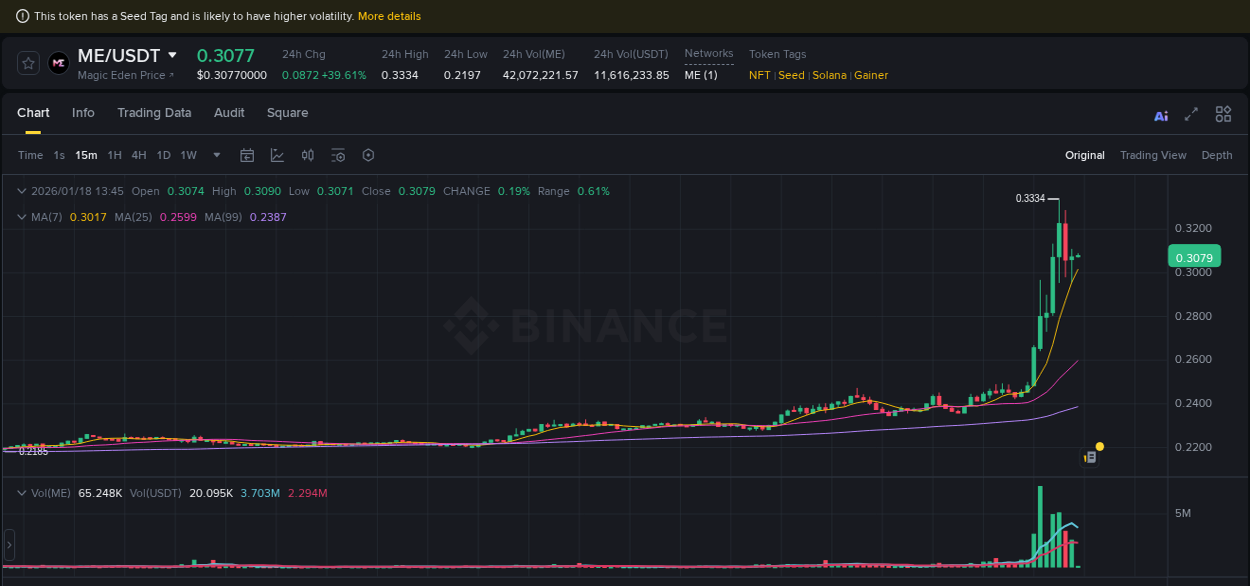Collapse the volume indicator panel
The image size is (1250, 586).
click(21, 492)
